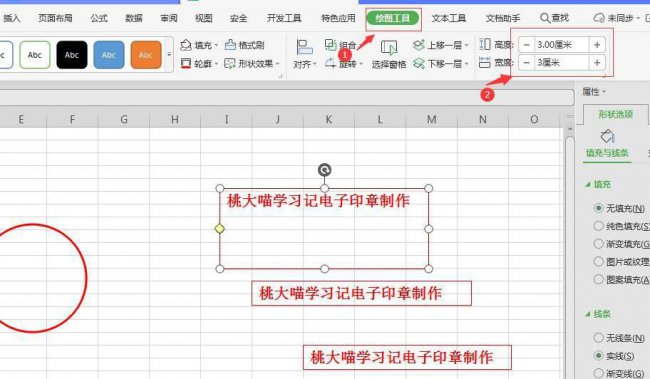Click the rotation handle of selected textbox
This screenshot has width=650, height=379.
[x=325, y=170]
